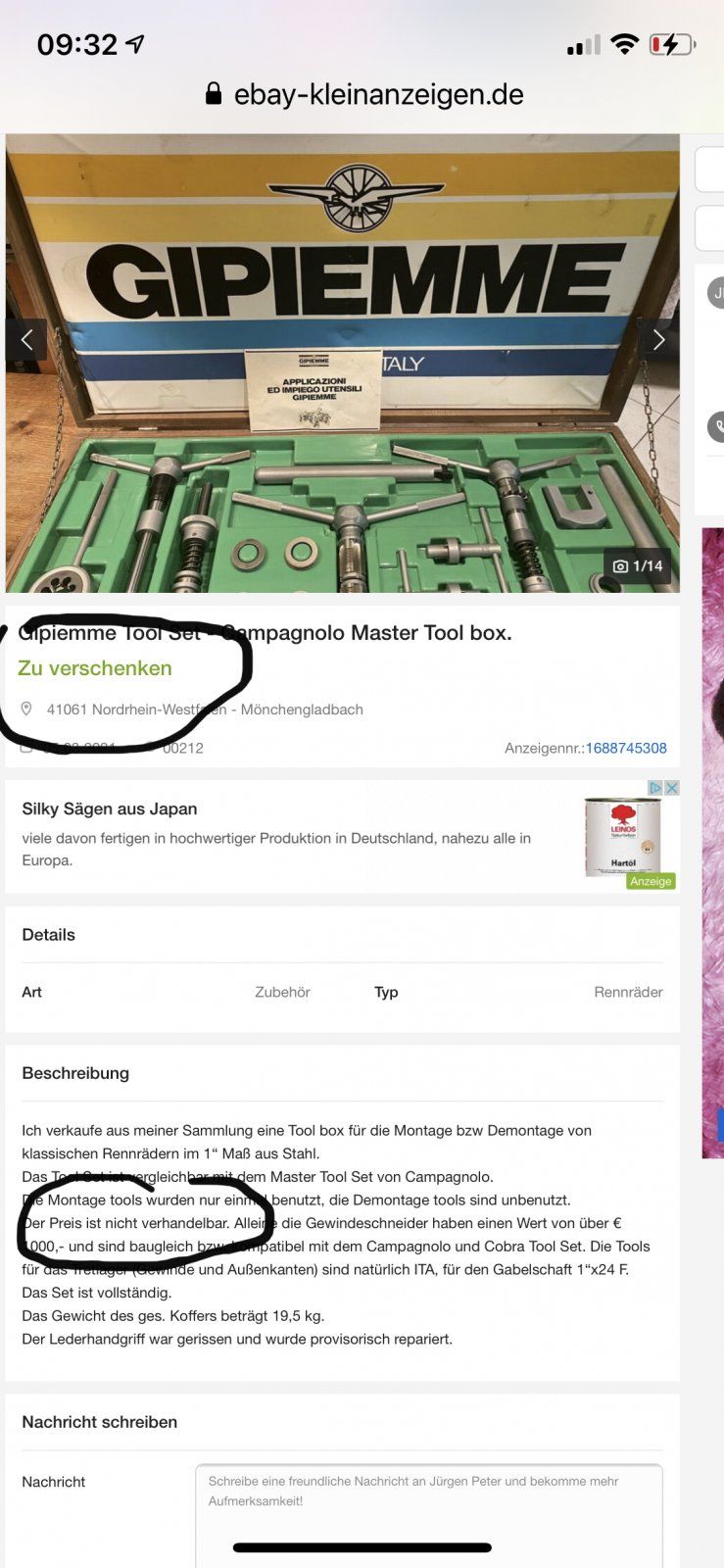
Task: Click the Nachricht message text field
Action: tap(429, 1514)
